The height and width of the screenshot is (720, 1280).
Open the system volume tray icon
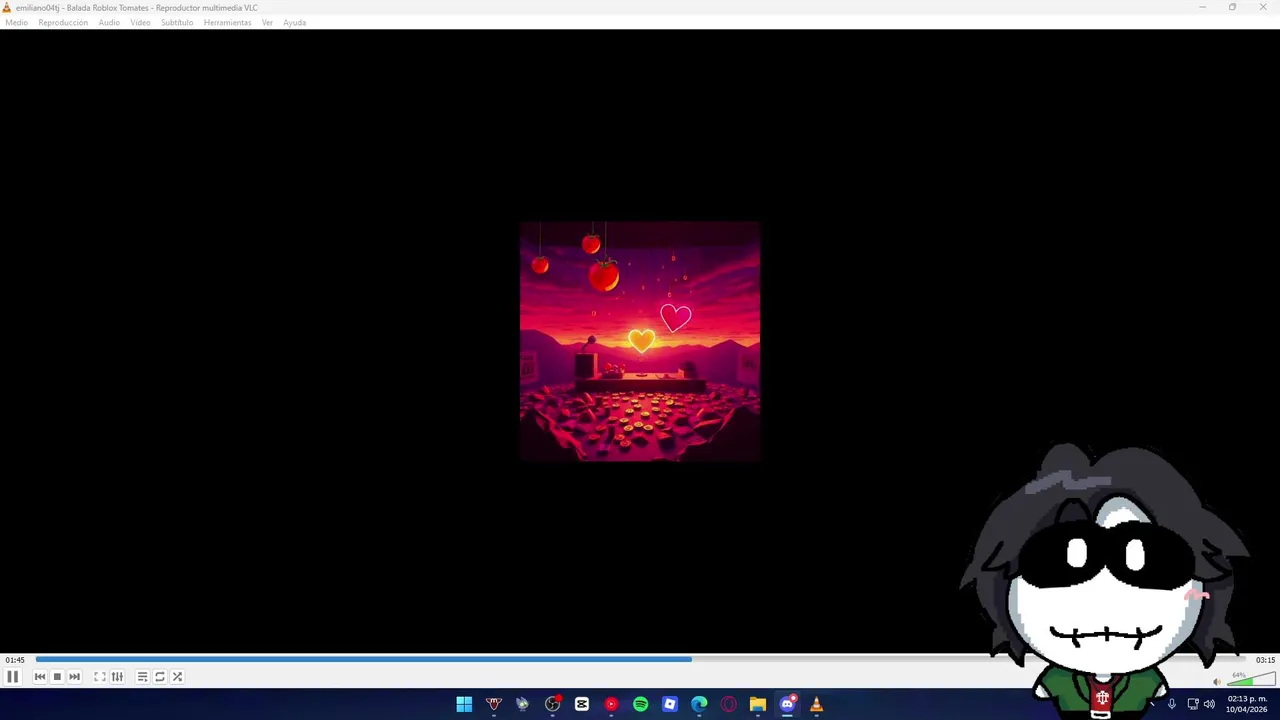tap(1209, 704)
